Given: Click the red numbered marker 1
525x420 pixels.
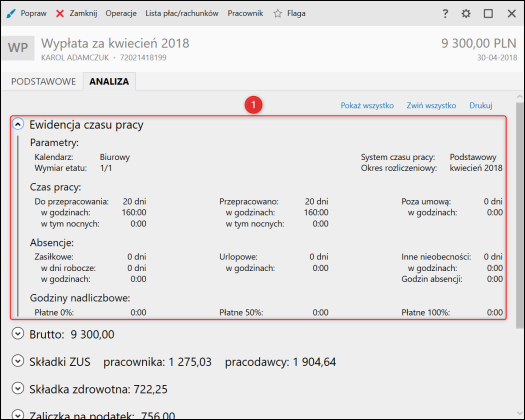Looking at the screenshot, I should tap(253, 105).
